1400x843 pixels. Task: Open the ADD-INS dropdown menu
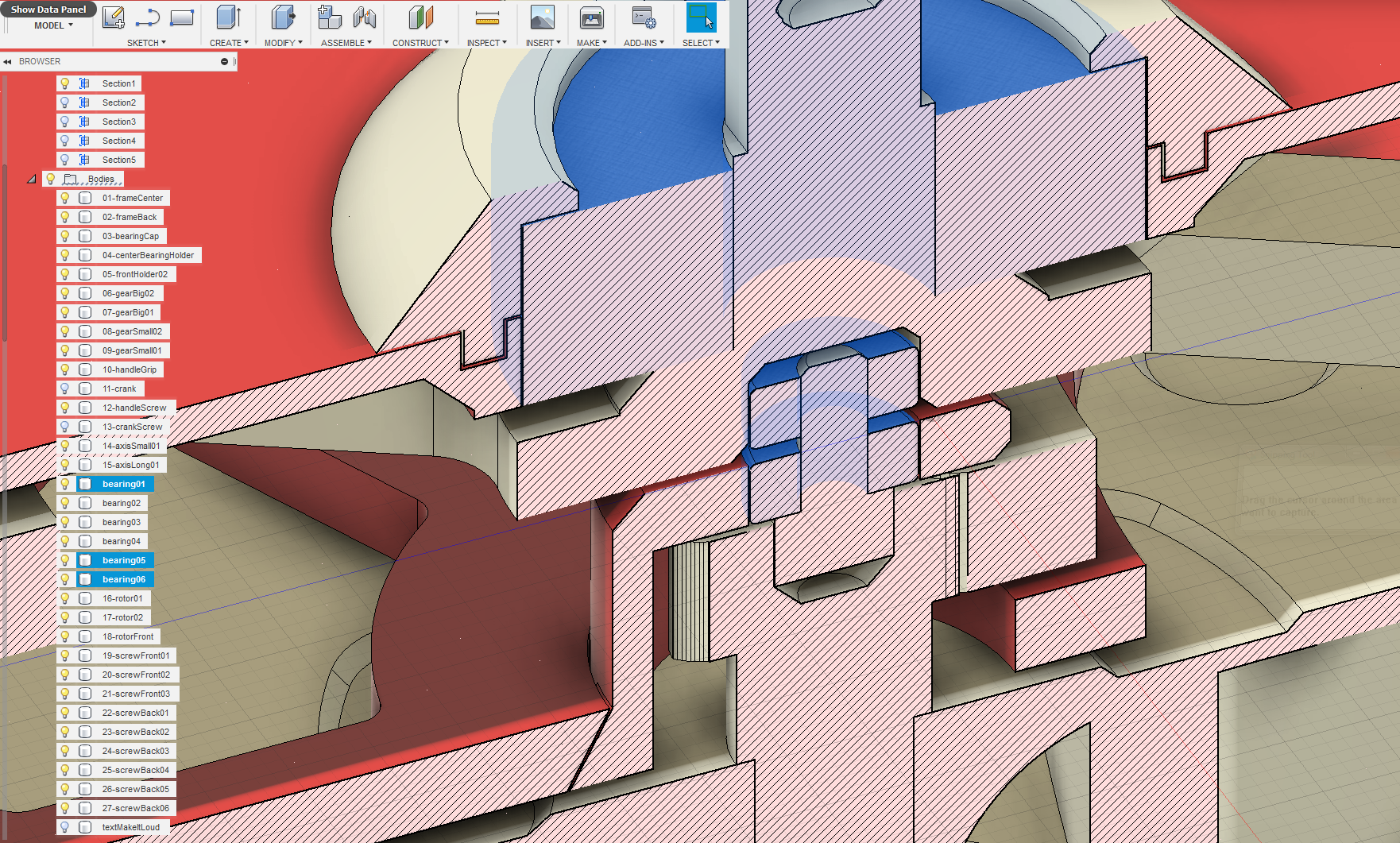644,43
